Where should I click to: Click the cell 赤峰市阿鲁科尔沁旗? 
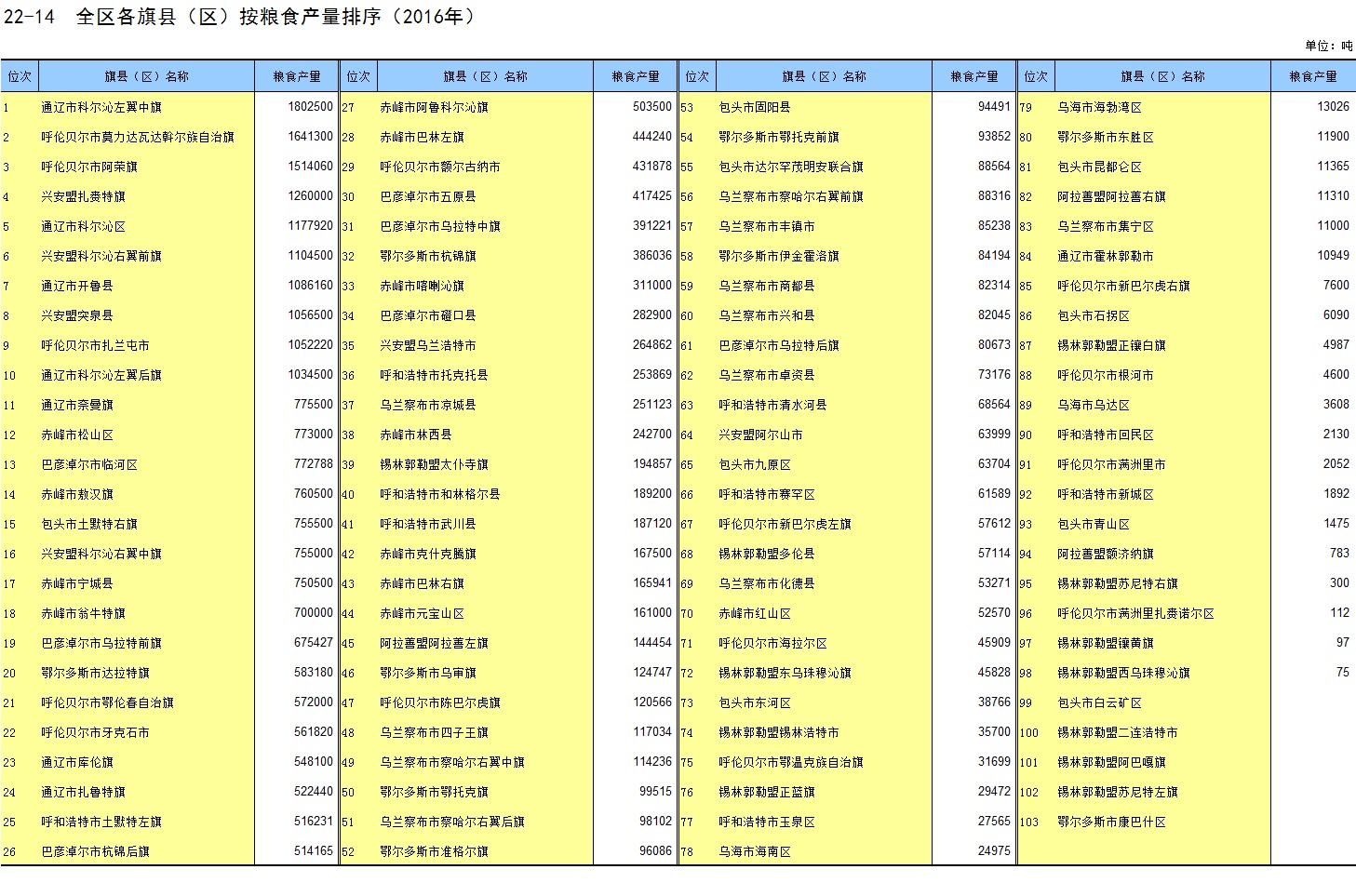pyautogui.click(x=434, y=107)
